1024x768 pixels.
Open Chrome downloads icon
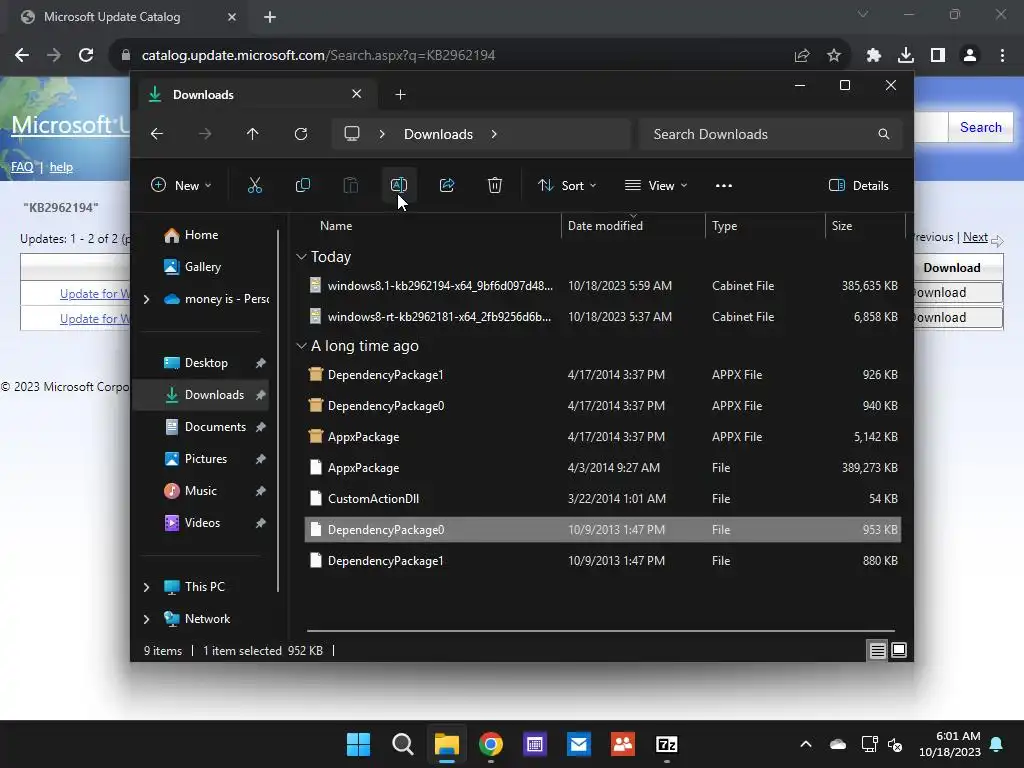906,56
